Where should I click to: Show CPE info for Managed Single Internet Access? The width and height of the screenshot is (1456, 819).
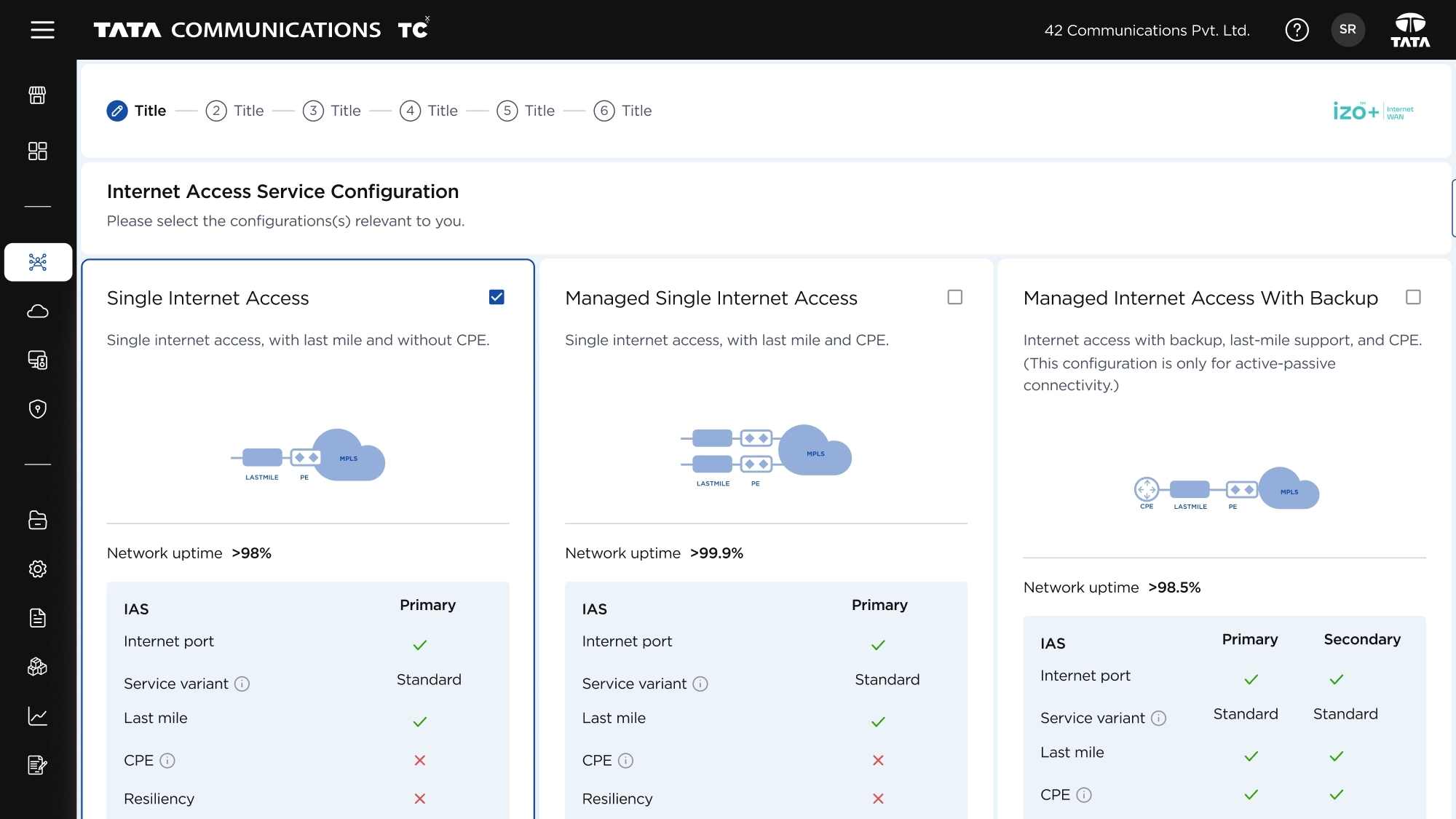pos(626,761)
